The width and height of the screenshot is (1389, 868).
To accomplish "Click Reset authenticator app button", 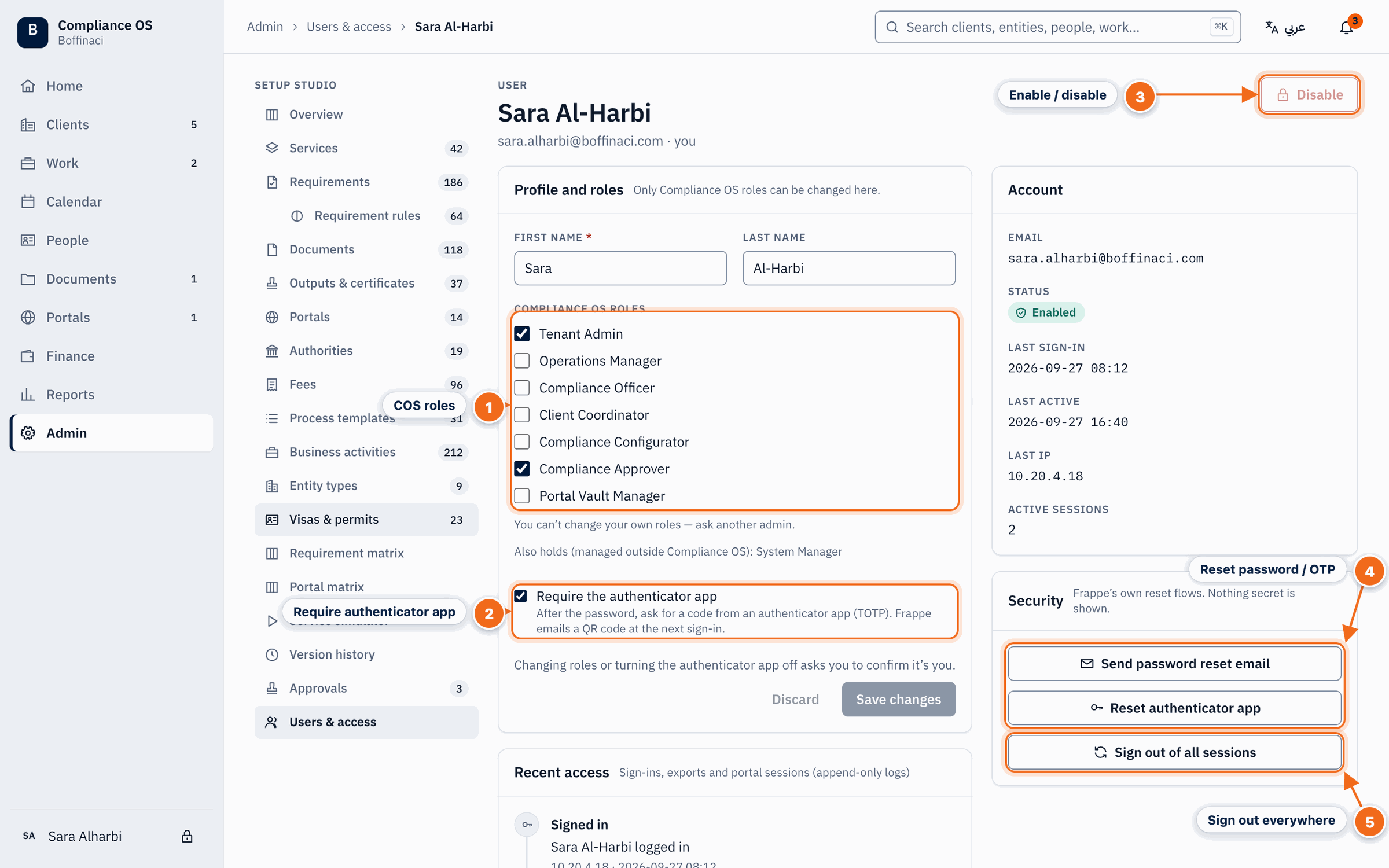I will pos(1174,708).
